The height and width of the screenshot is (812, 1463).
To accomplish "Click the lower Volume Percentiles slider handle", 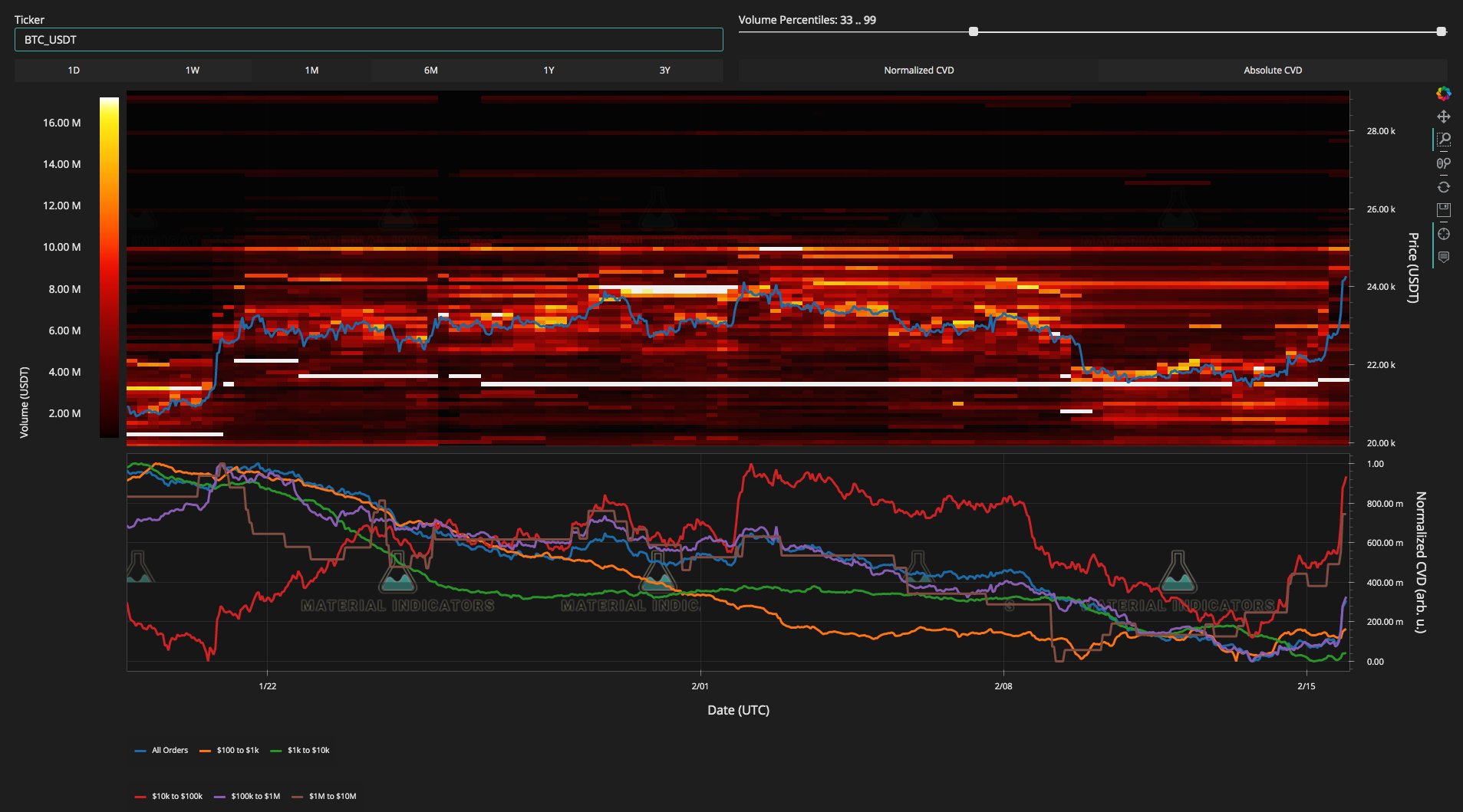I will point(974,31).
